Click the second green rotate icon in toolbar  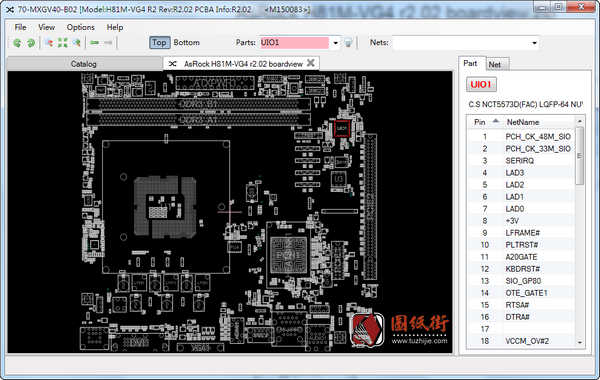pyautogui.click(x=31, y=43)
